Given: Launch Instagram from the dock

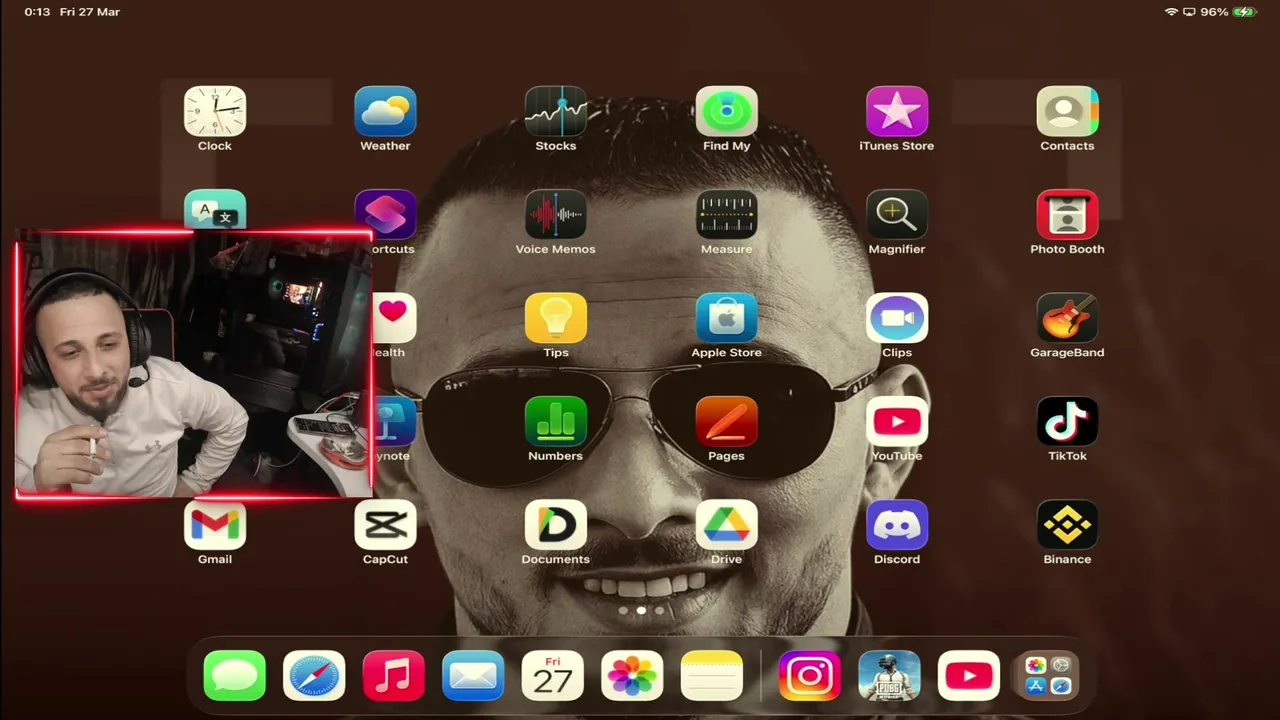Looking at the screenshot, I should [x=810, y=676].
